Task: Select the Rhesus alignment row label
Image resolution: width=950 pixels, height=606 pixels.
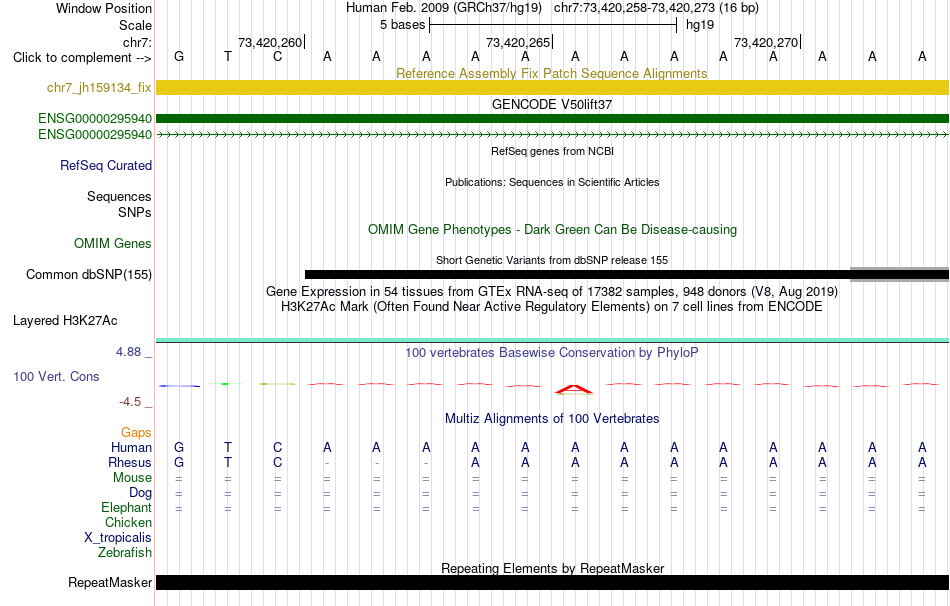Action: (130, 462)
